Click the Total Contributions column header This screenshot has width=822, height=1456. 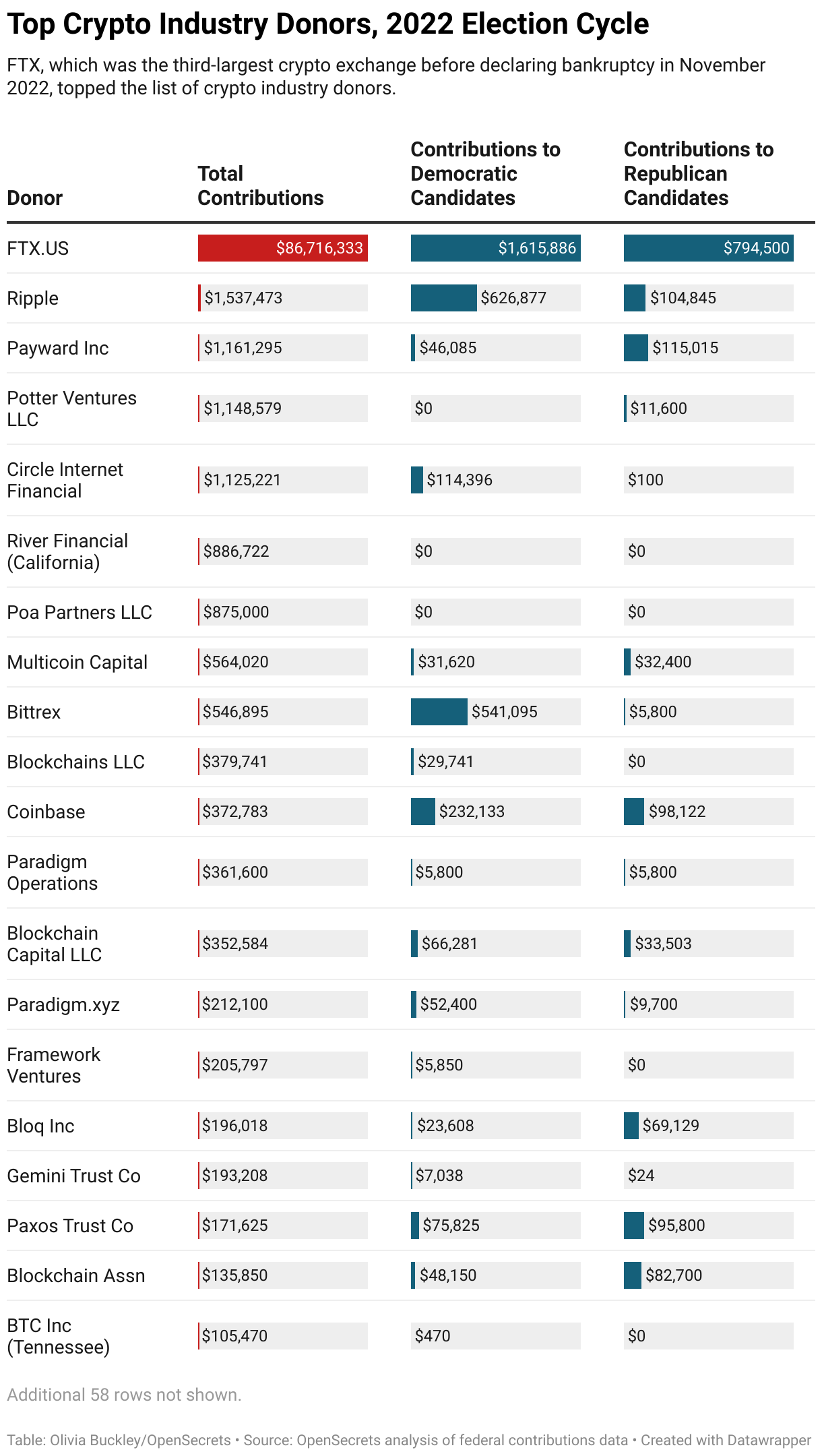[260, 185]
